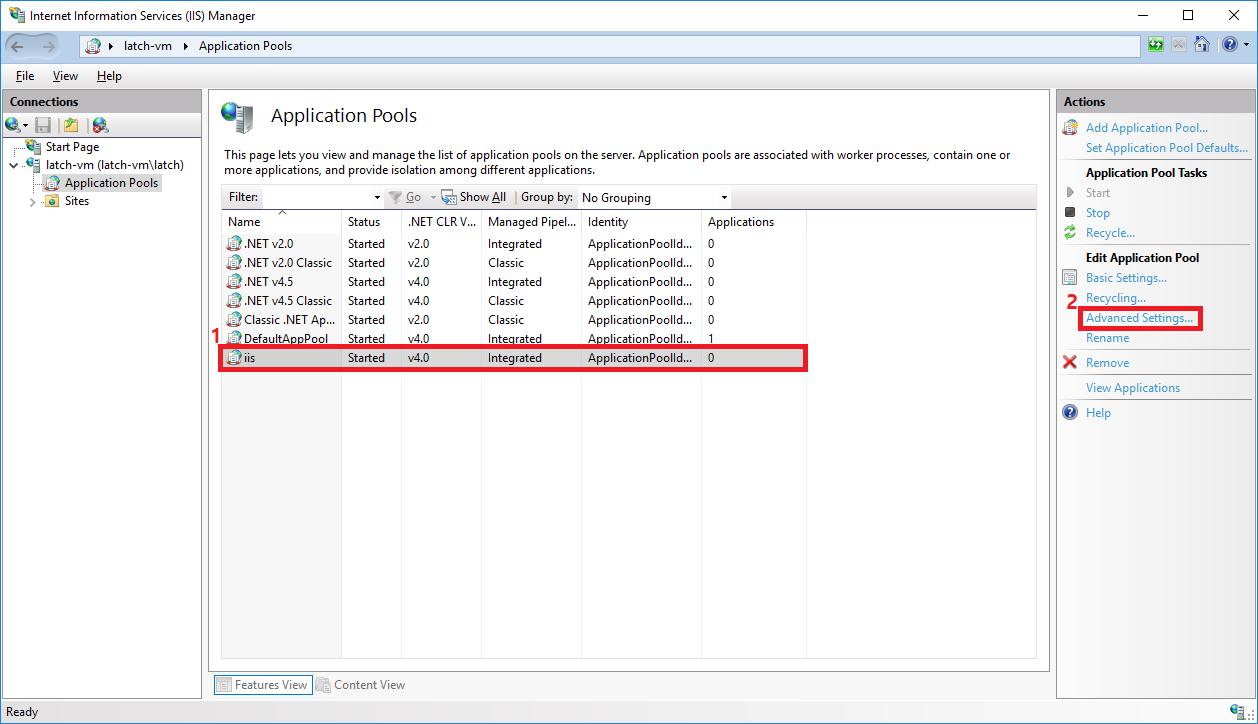Click the Application Pools node icon

[x=52, y=183]
